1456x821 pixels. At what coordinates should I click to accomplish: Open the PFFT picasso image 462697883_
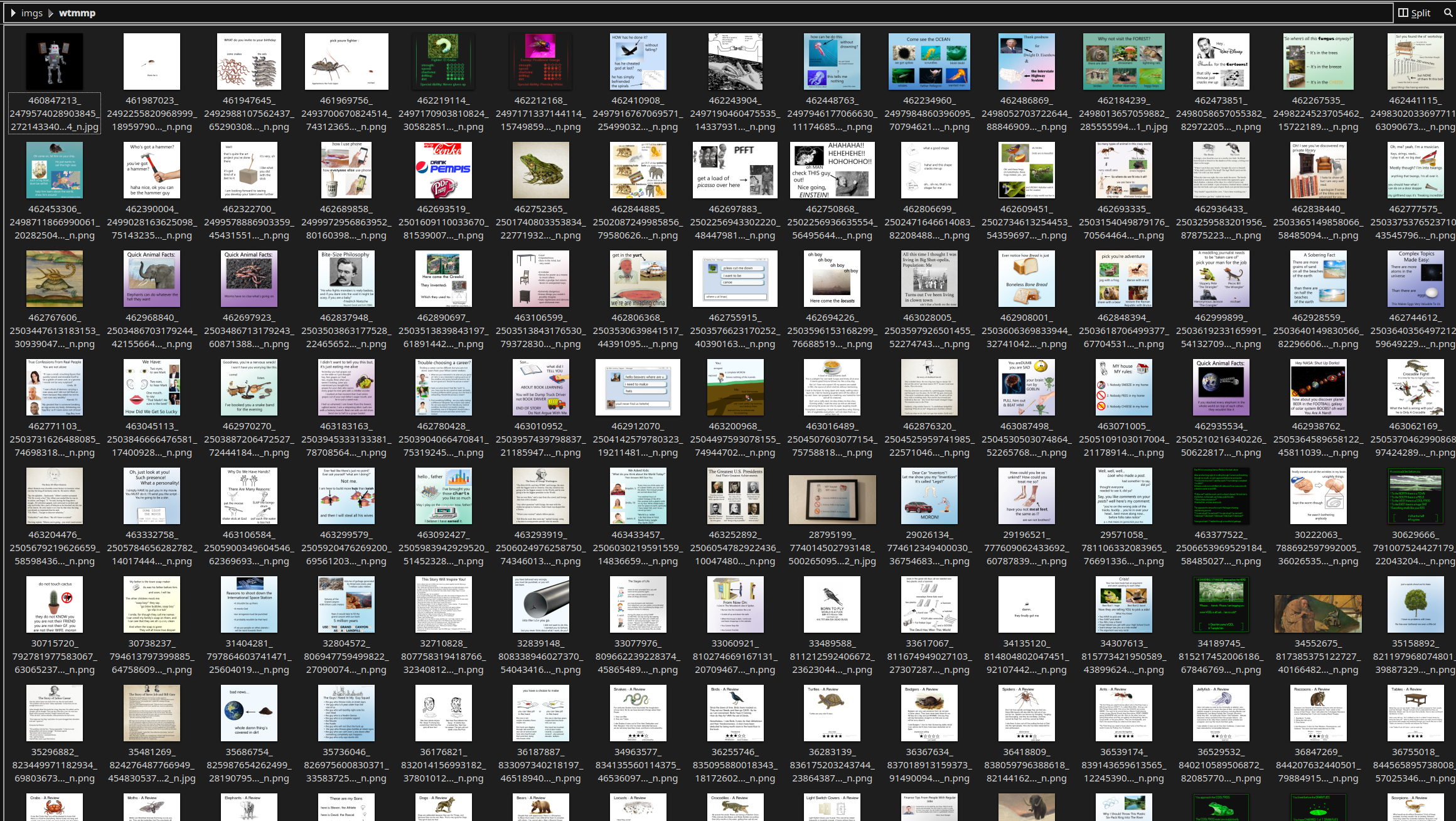pos(735,170)
